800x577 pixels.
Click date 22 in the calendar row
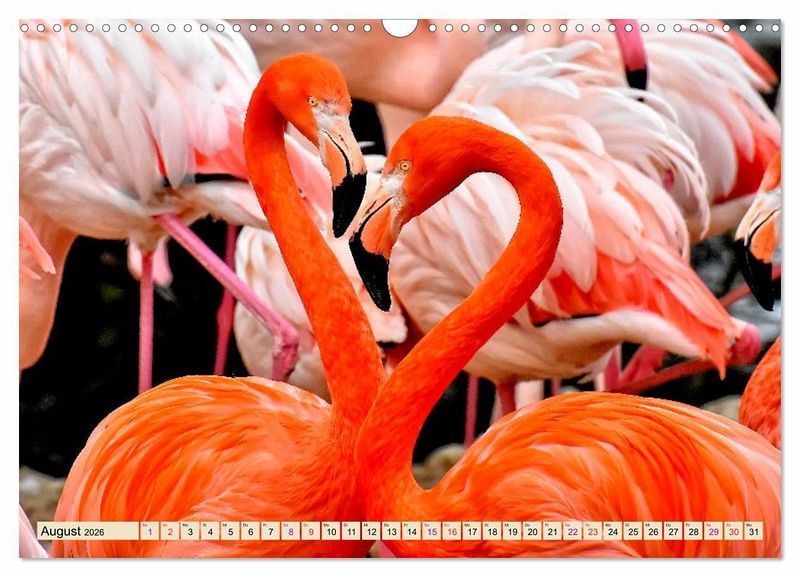click(572, 531)
